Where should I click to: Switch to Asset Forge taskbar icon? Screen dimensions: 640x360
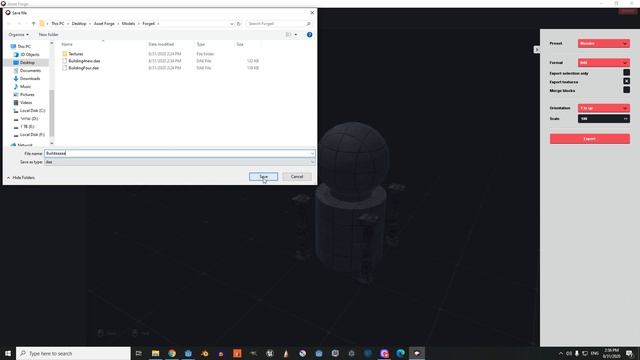pyautogui.click(x=417, y=353)
